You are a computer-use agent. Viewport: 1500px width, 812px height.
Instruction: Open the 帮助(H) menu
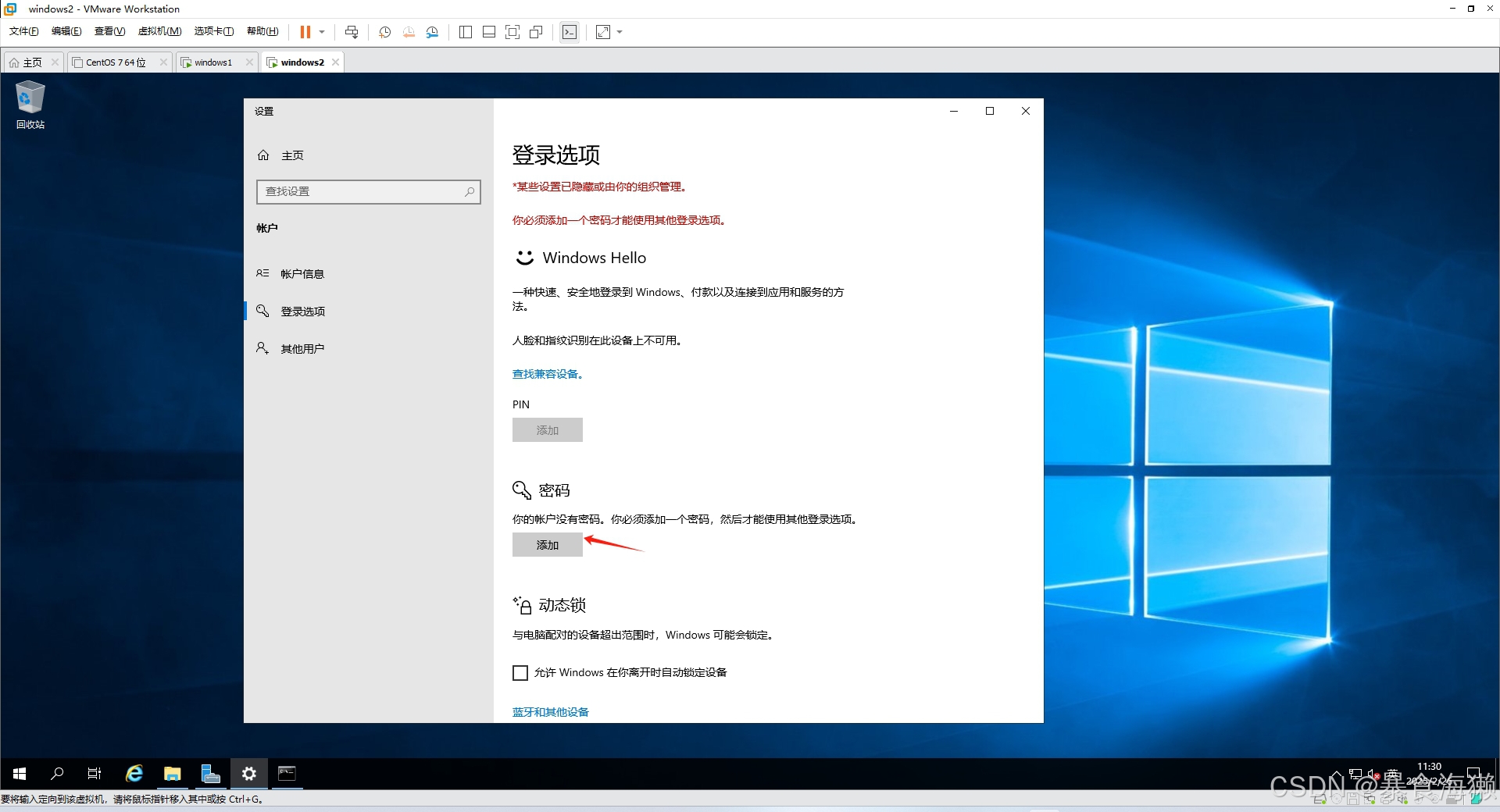tap(262, 31)
